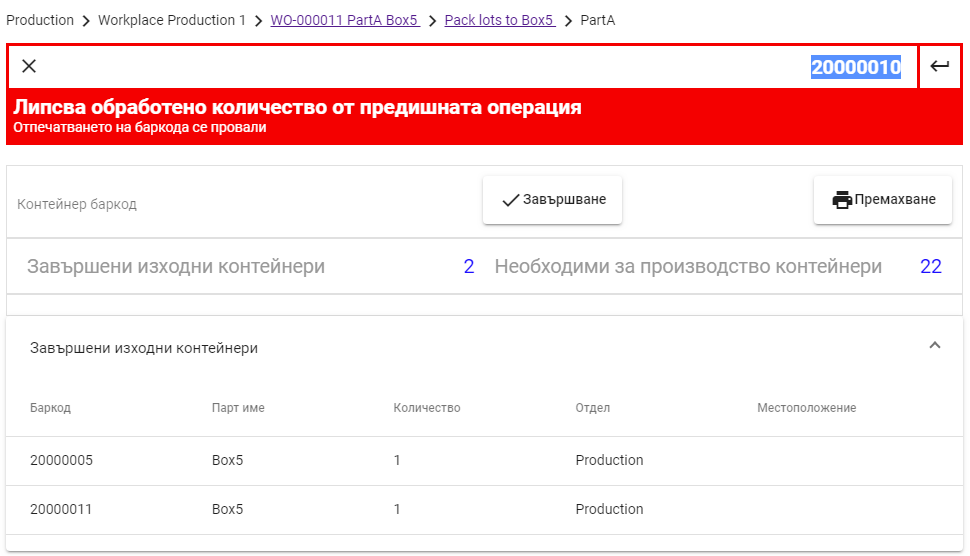Go to Workplace Production 1 breadcrumb
This screenshot has width=970, height=556.
(x=171, y=20)
